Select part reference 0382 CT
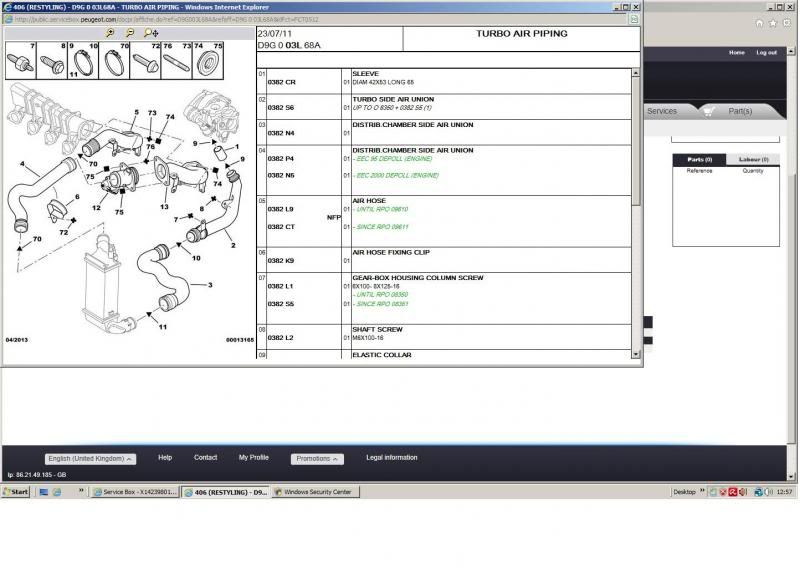The width and height of the screenshot is (800, 568). (281, 227)
